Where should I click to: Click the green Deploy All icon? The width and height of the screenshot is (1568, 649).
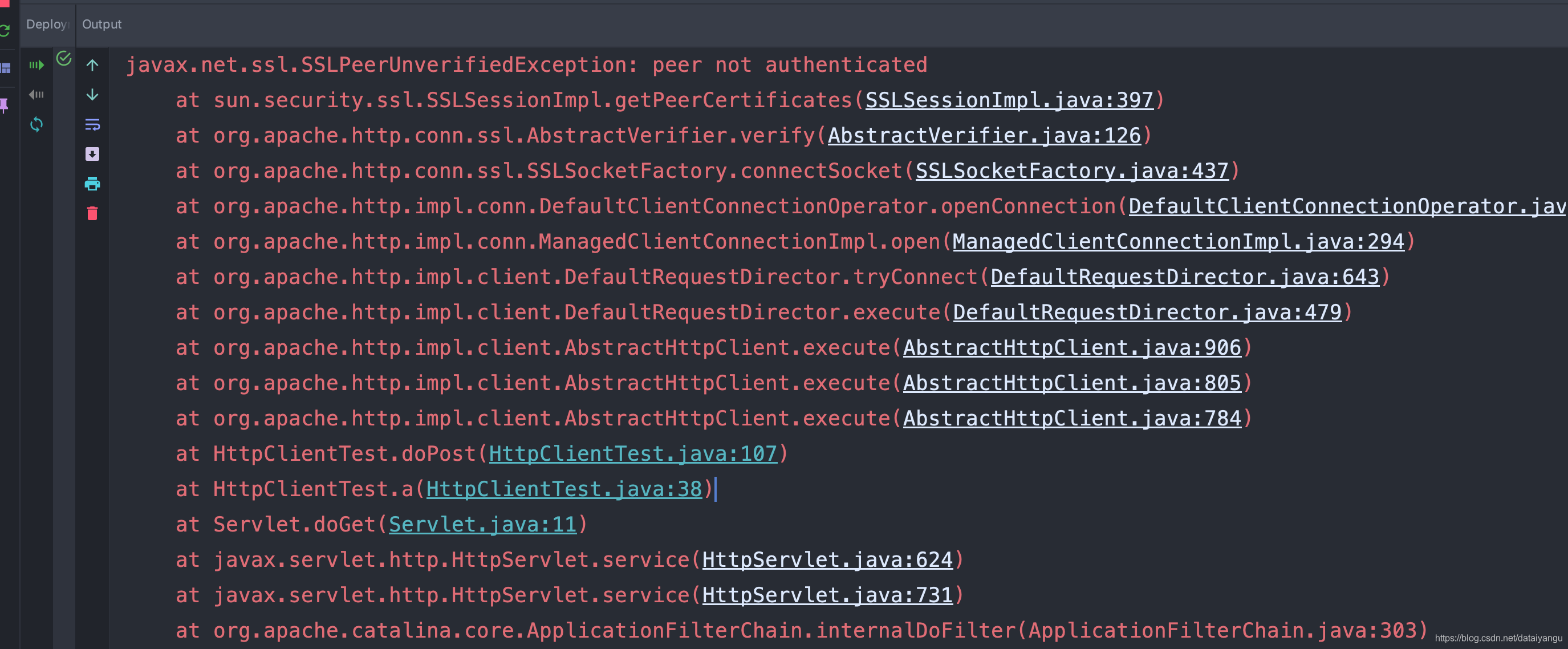point(36,64)
